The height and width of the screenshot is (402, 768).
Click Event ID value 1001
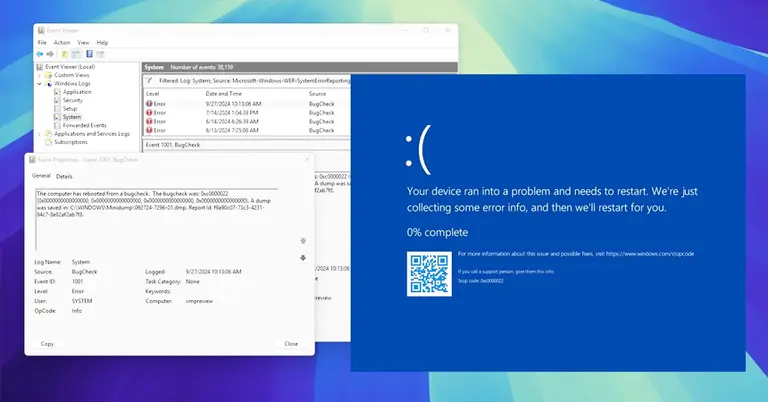tap(77, 282)
